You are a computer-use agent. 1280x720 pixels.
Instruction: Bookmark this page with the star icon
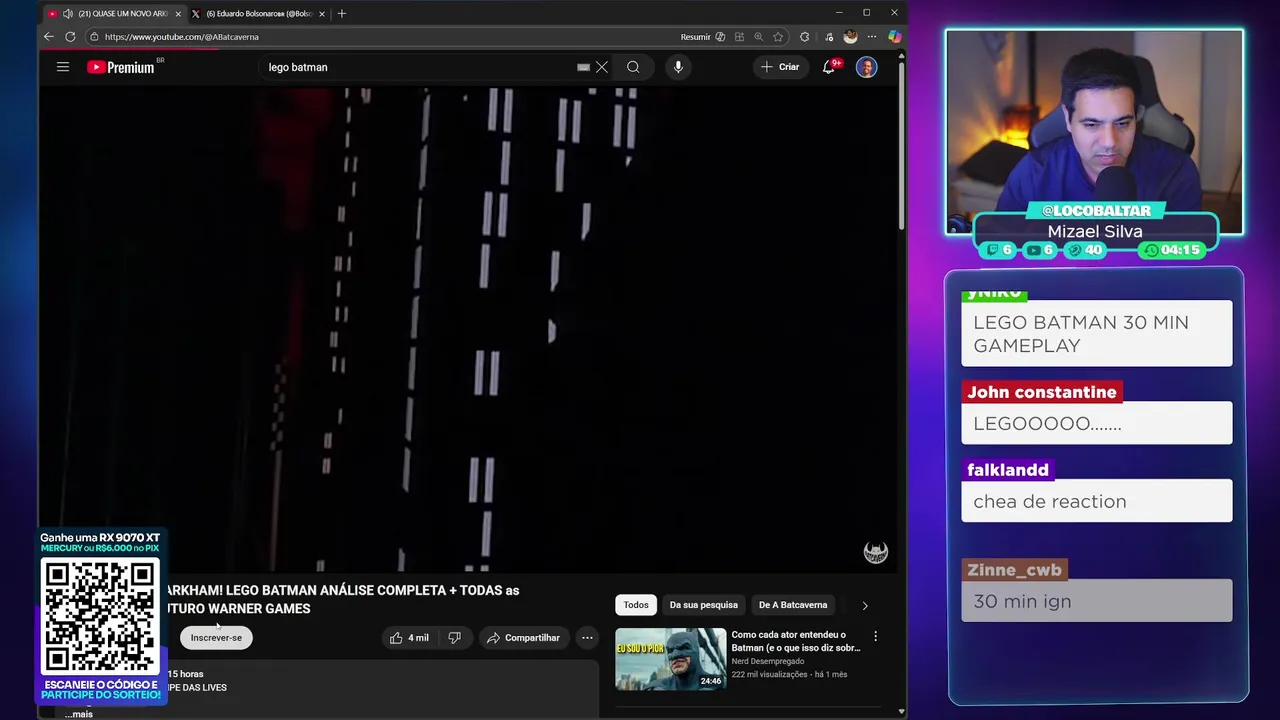pyautogui.click(x=778, y=37)
